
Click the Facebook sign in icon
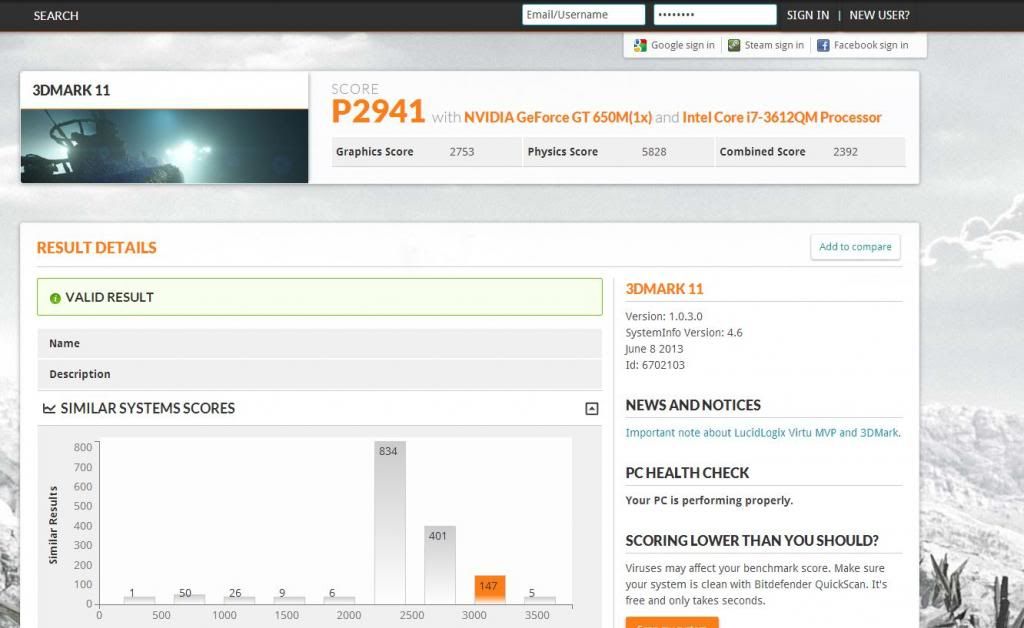[x=823, y=45]
